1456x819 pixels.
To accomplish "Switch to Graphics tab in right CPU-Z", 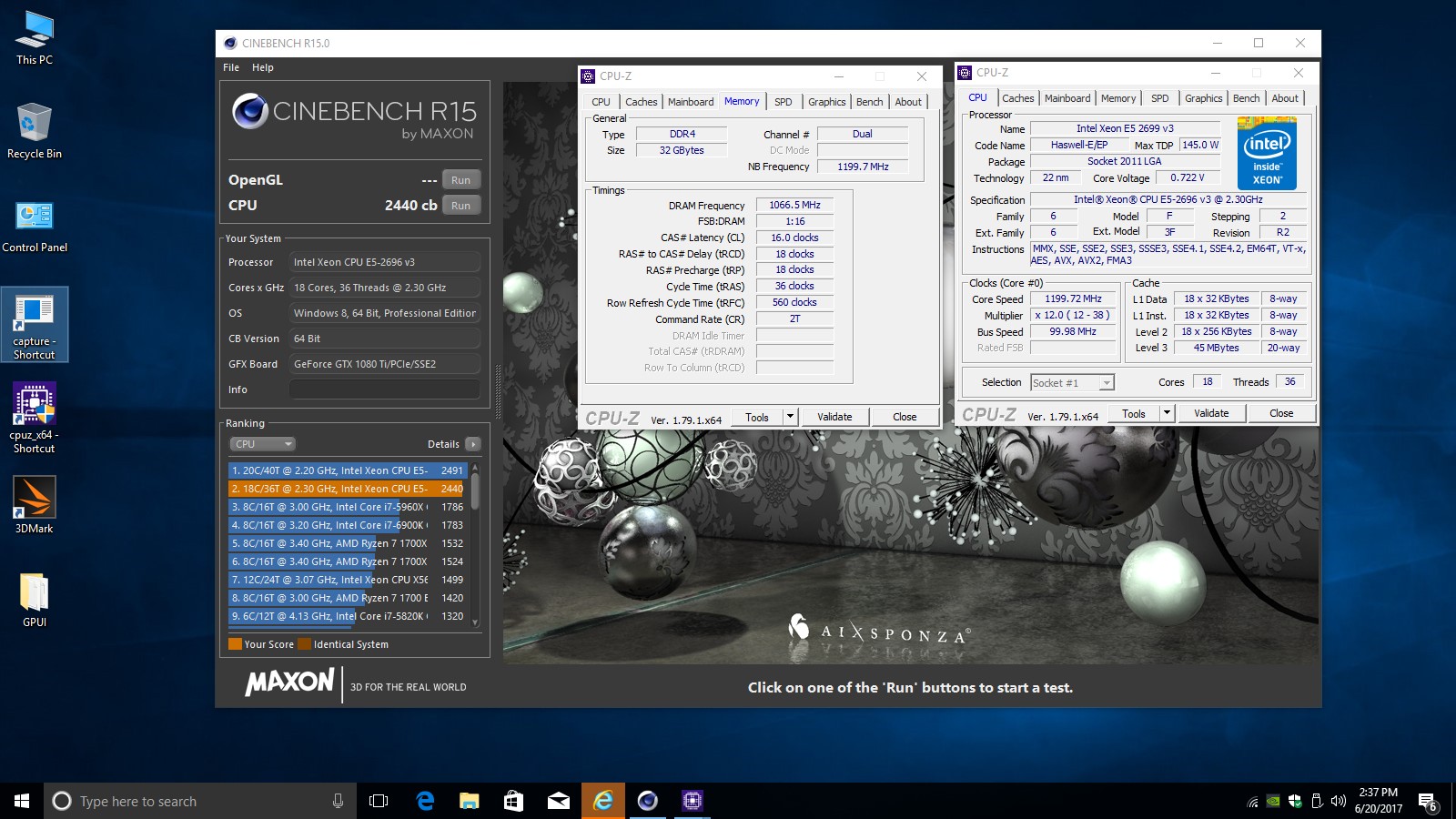I will click(1204, 98).
